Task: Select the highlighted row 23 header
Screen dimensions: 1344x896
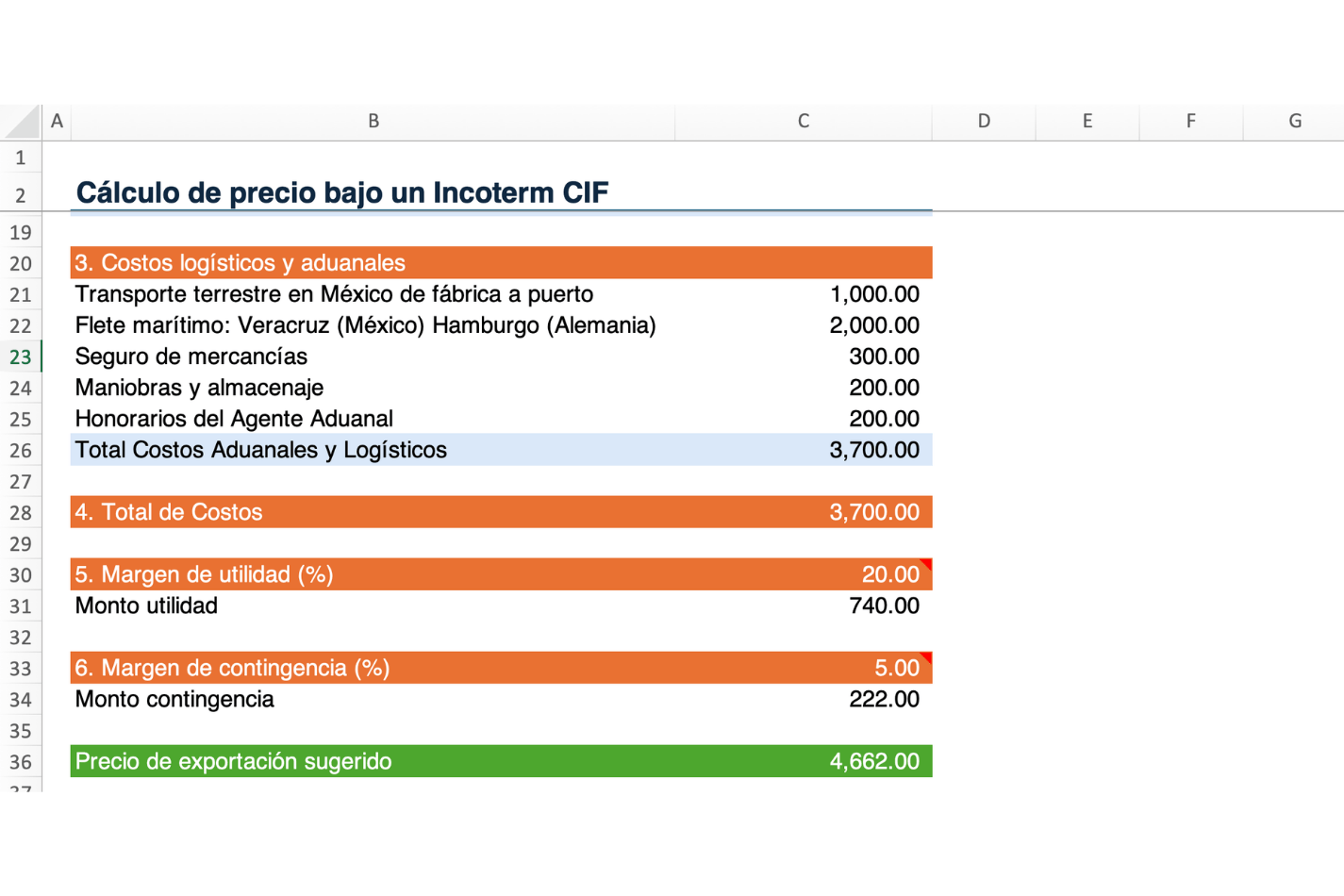Action: (x=21, y=357)
